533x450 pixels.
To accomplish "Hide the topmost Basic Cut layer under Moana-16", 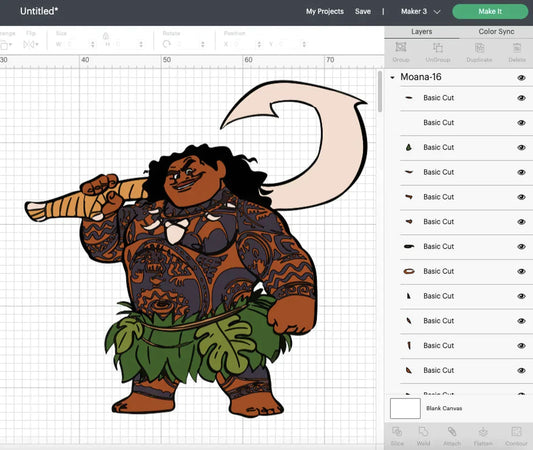I will [x=521, y=98].
